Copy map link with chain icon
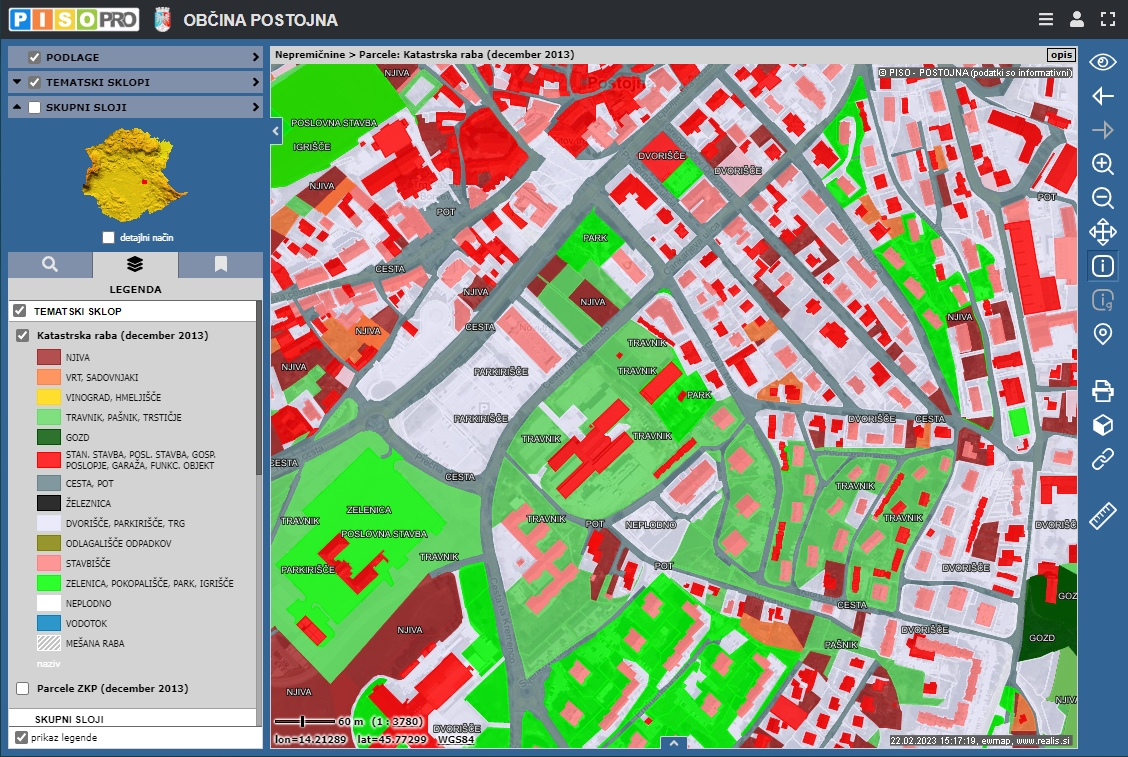 [1102, 459]
